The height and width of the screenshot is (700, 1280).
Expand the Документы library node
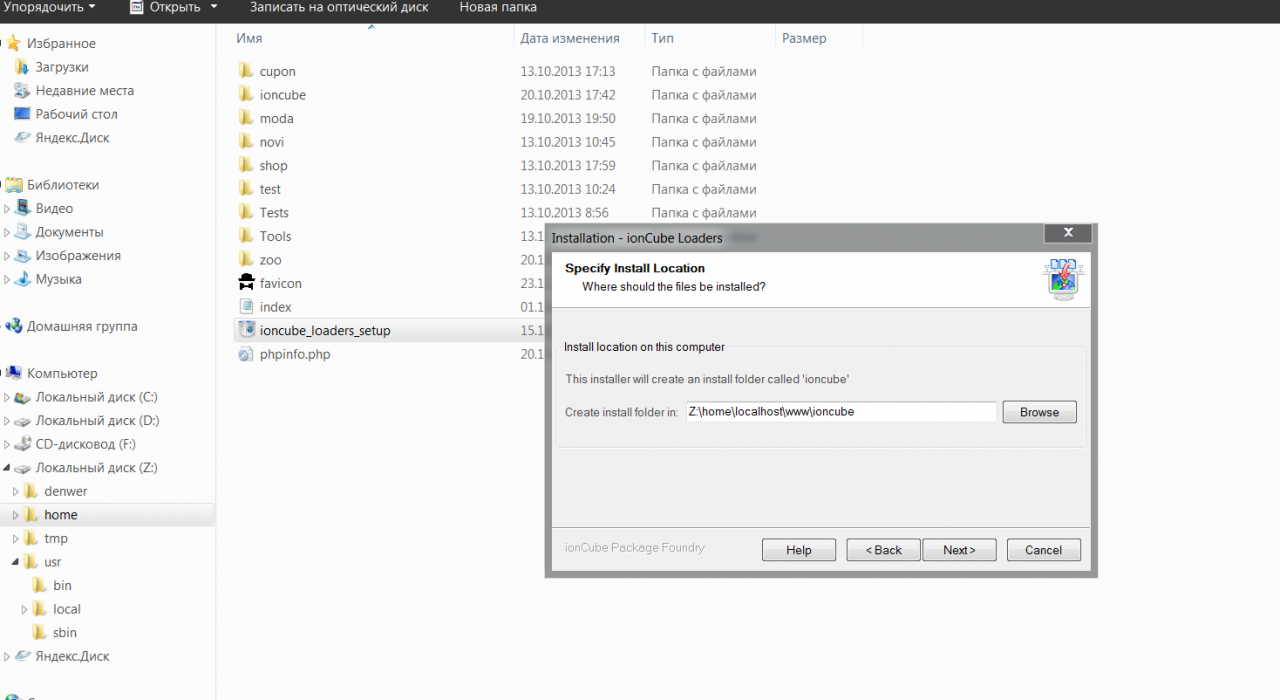click(x=7, y=233)
